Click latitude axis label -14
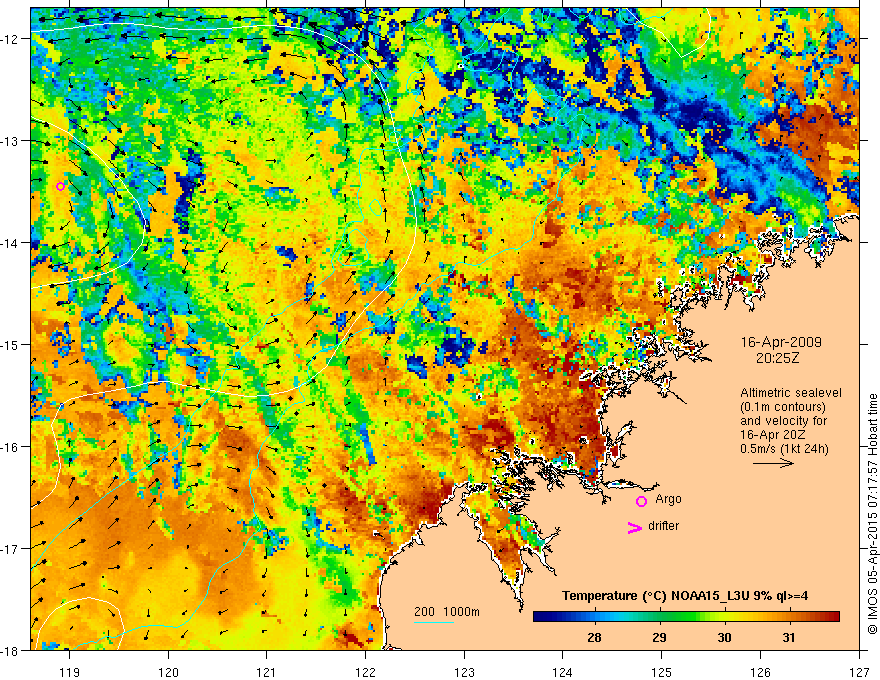This screenshot has height=680, width=880. point(10,243)
